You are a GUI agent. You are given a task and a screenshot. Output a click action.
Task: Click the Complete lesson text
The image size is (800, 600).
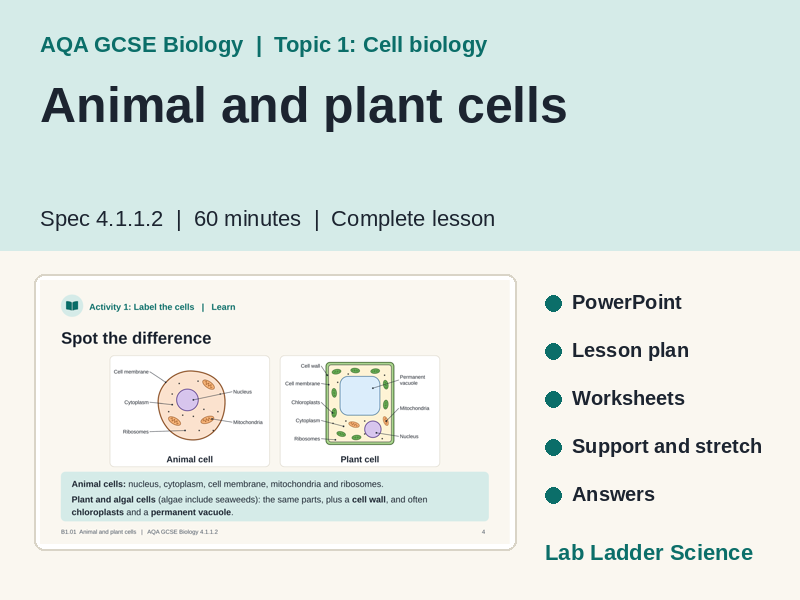click(x=413, y=219)
